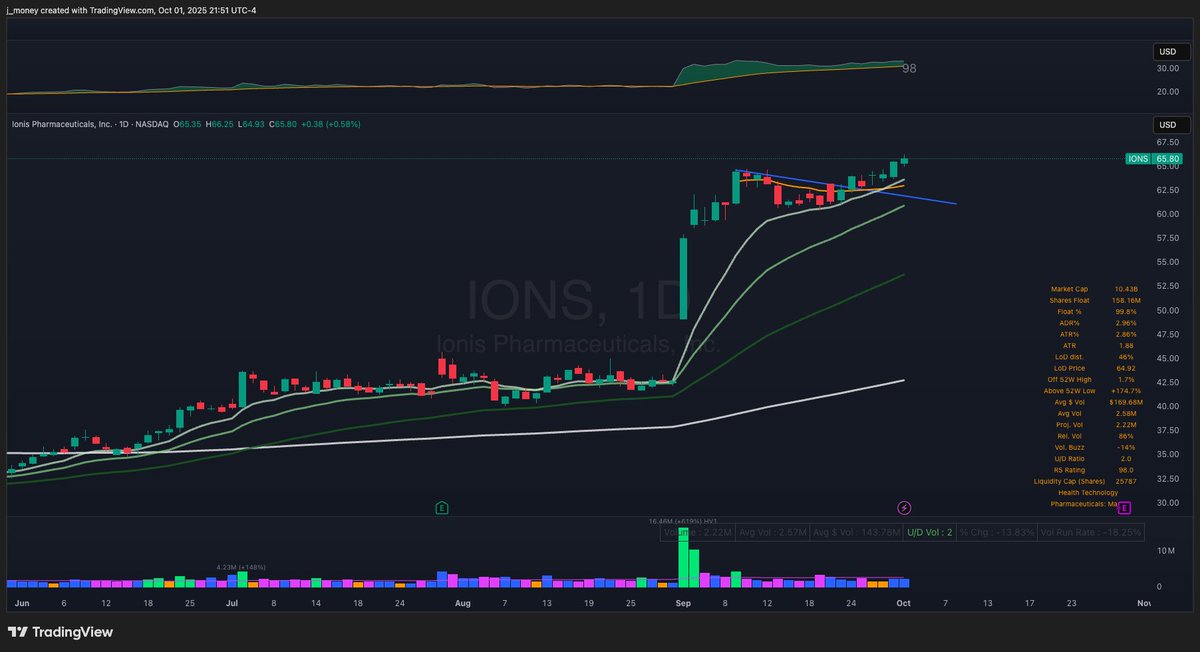1200x652 pixels.
Task: Click the LoD Price 64.92 value
Action: tap(1126, 368)
